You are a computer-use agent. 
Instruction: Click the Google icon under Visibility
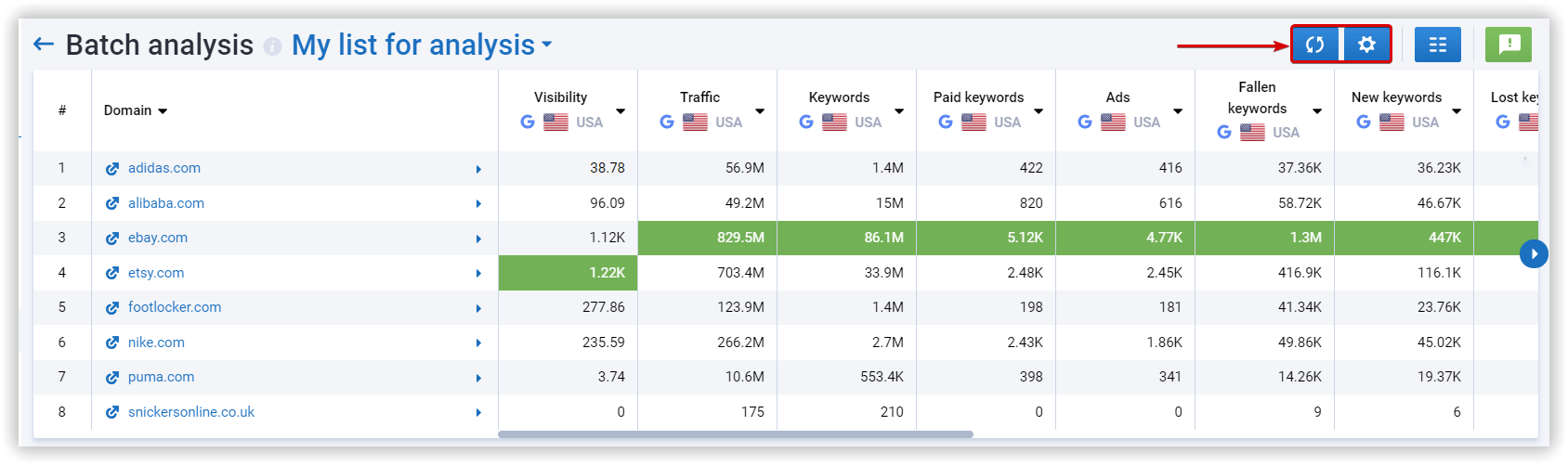(528, 122)
